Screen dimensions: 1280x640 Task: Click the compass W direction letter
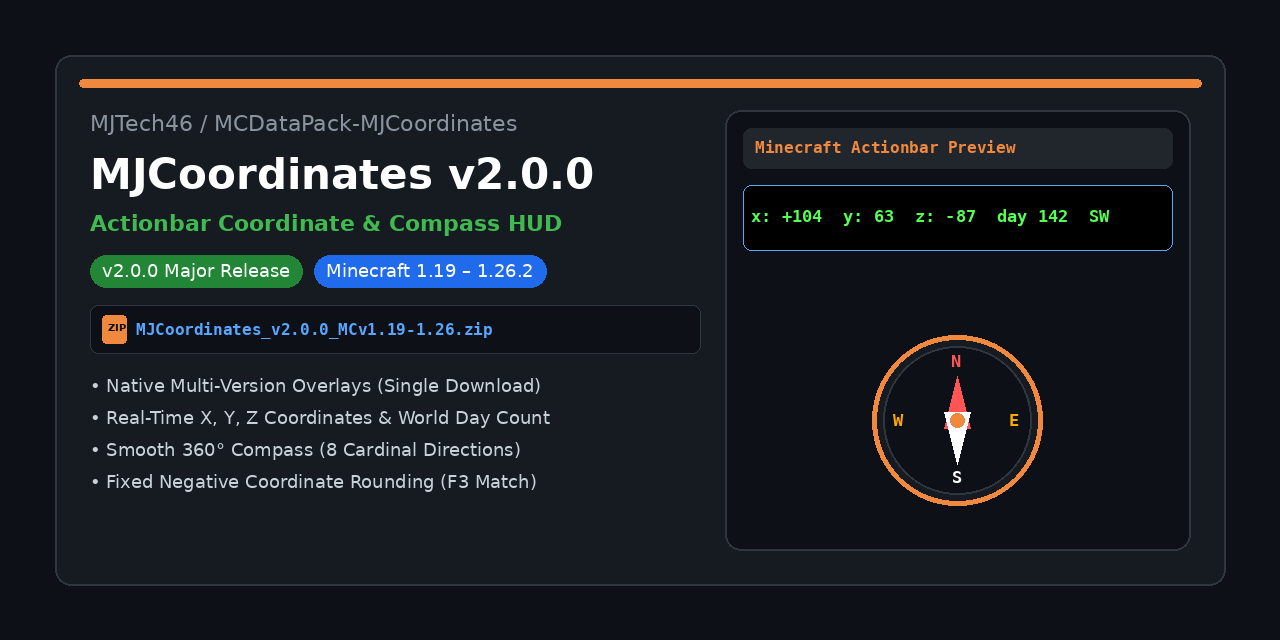click(x=898, y=421)
